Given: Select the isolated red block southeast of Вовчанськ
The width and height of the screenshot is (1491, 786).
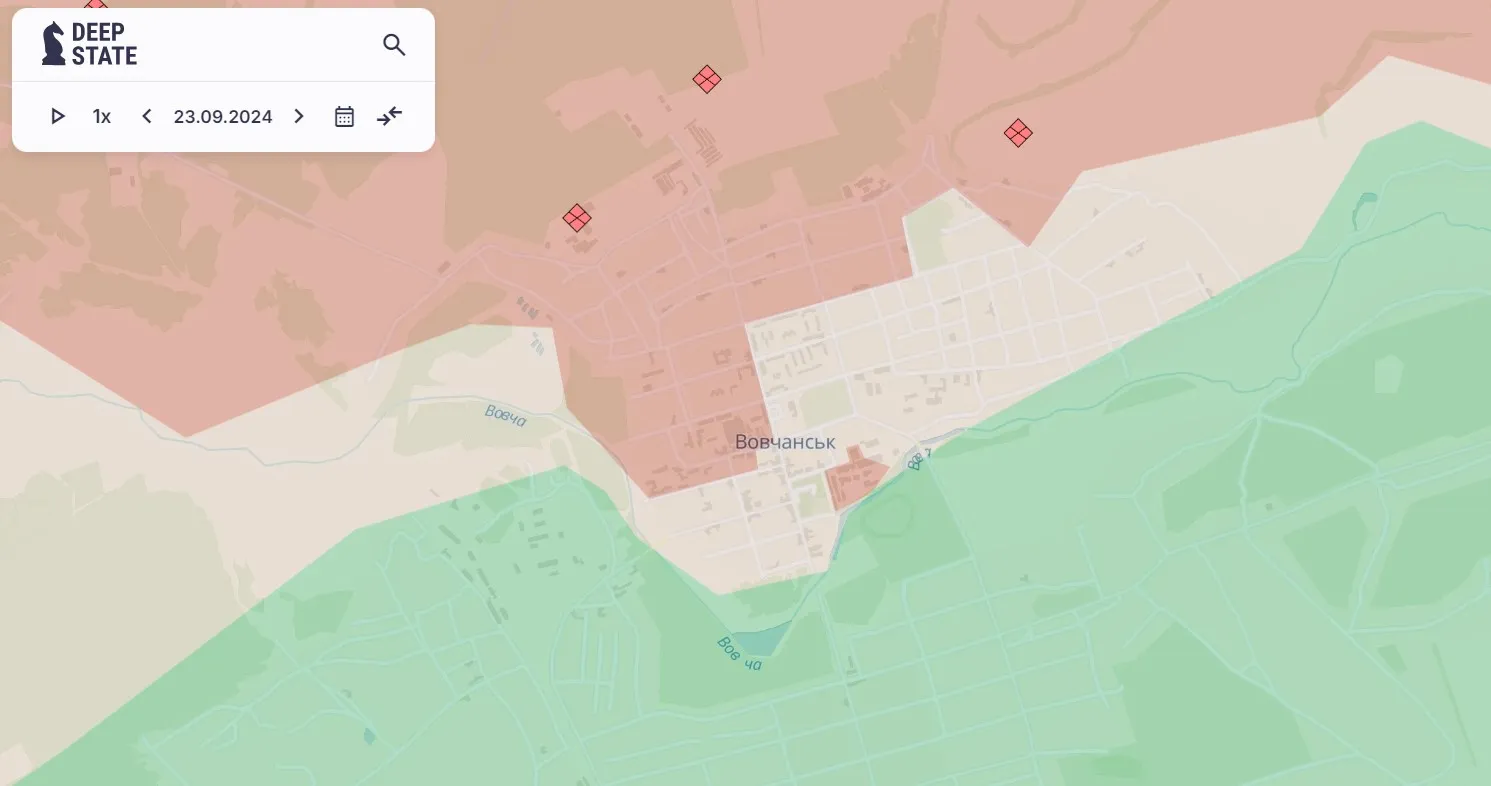Looking at the screenshot, I should tap(853, 478).
